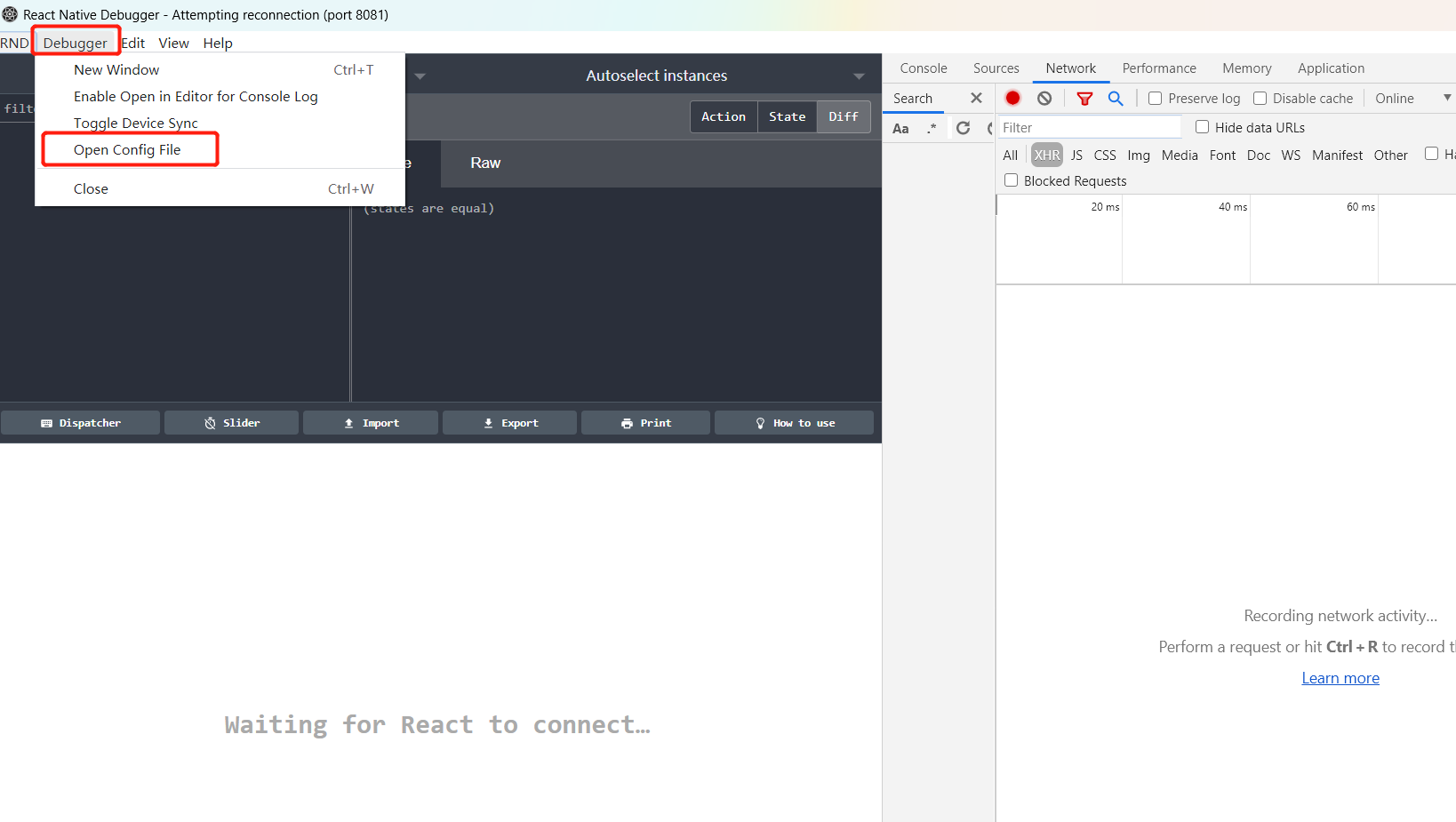The width and height of the screenshot is (1456, 822).
Task: Switch to the Sources tab
Action: (996, 68)
